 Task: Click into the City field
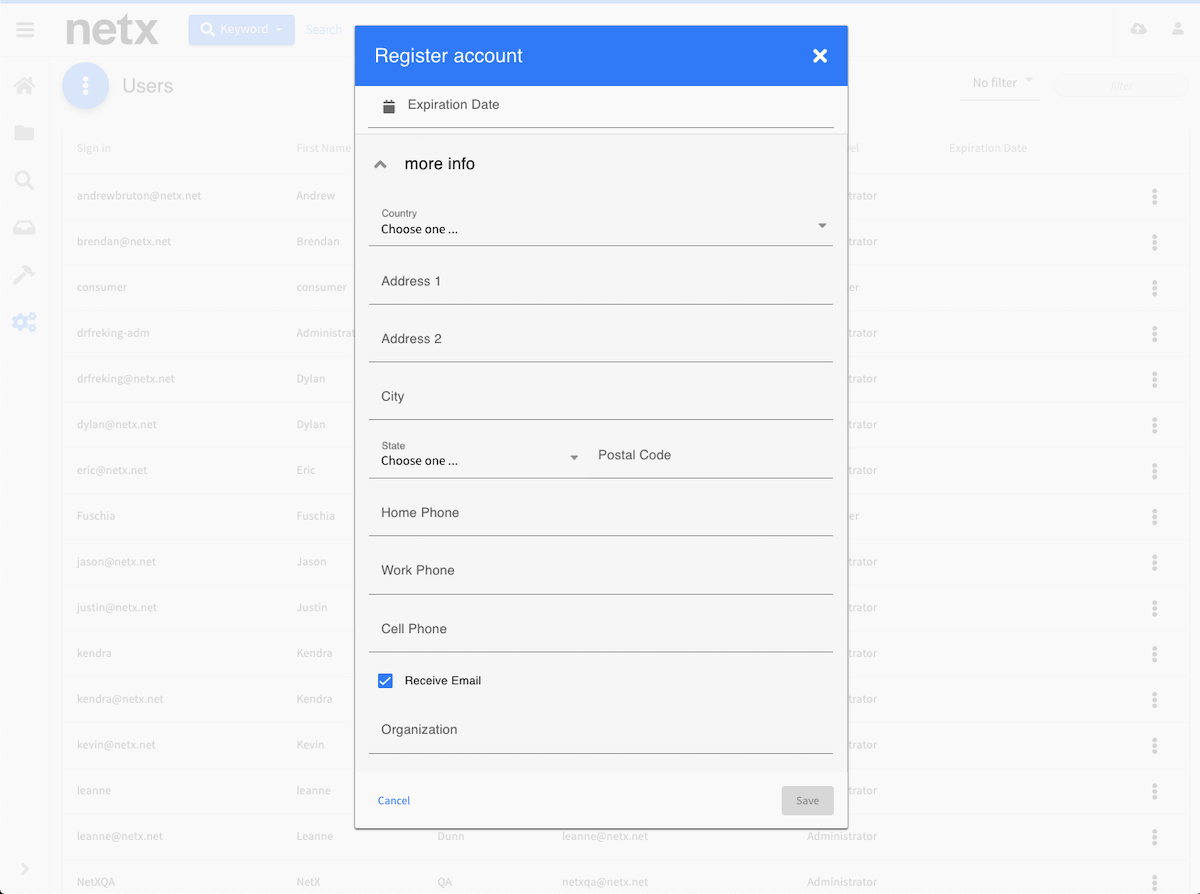(x=601, y=398)
